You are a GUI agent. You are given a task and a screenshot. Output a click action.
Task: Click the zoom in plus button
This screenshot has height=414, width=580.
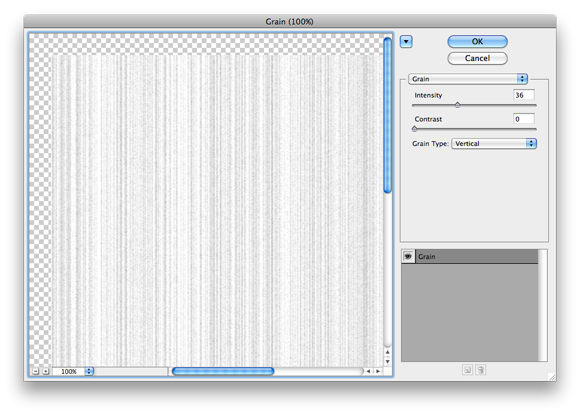45,371
